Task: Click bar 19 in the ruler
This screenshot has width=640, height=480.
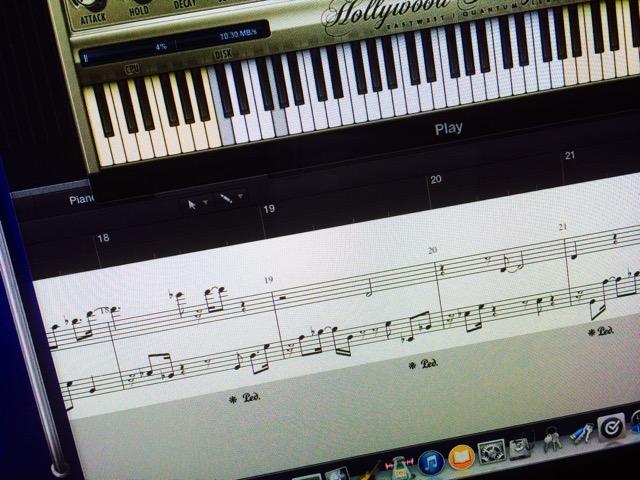Action: coord(269,209)
